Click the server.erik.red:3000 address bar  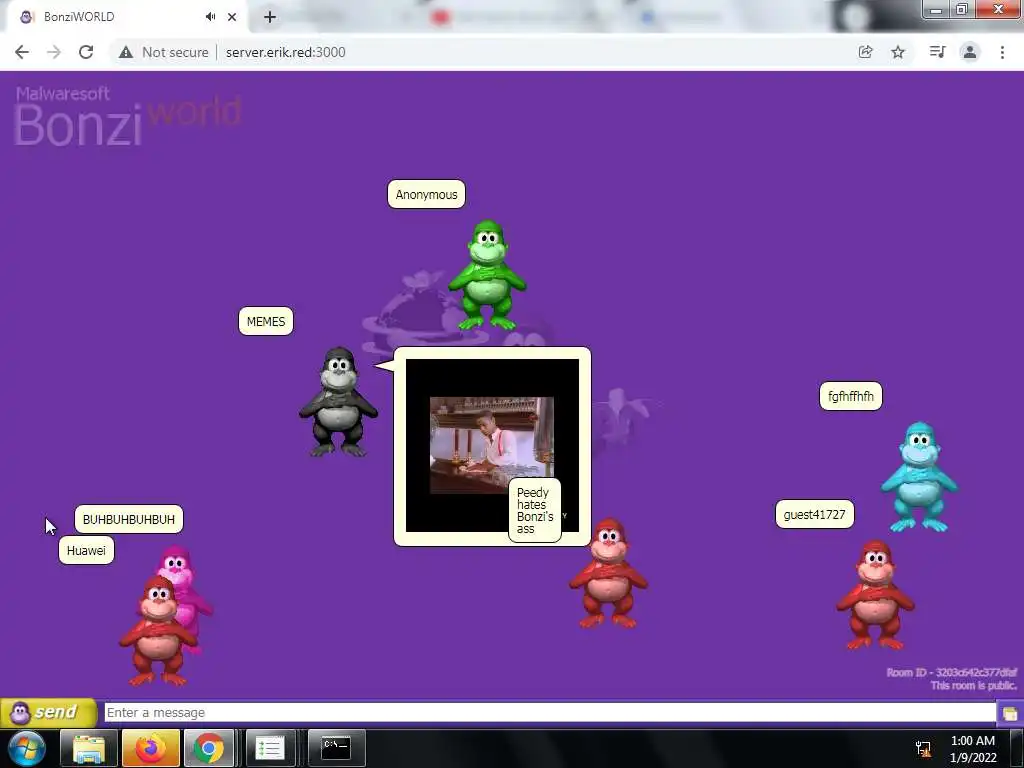285,52
